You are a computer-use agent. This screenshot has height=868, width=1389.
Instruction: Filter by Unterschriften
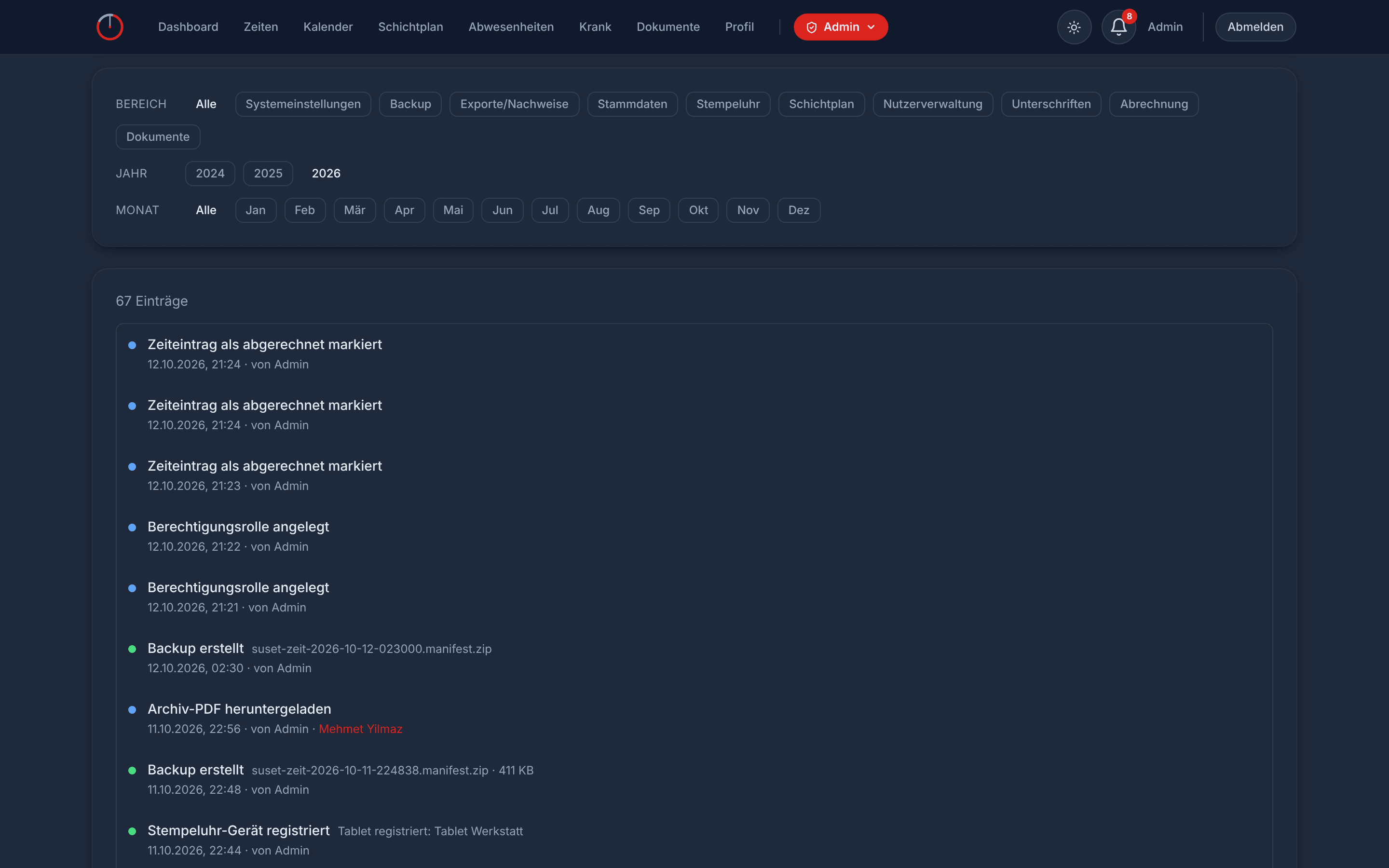click(1051, 104)
